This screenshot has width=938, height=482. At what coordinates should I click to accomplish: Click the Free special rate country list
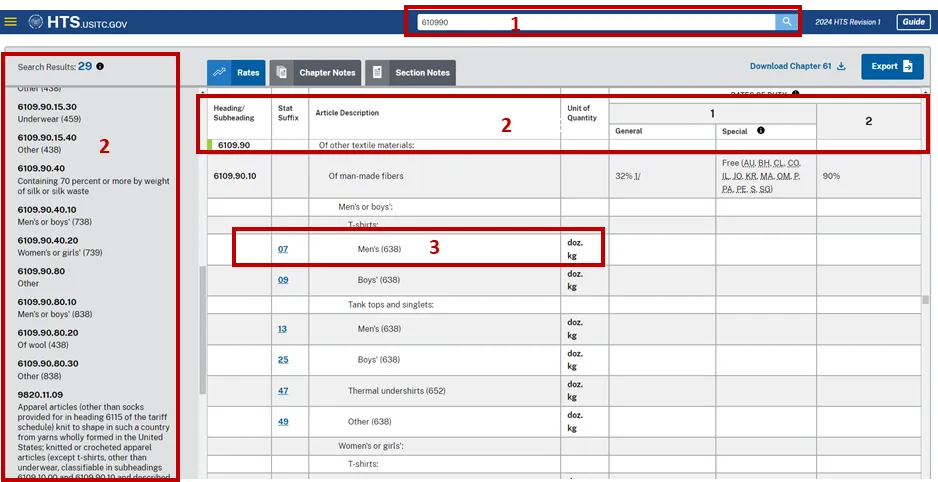[761, 176]
